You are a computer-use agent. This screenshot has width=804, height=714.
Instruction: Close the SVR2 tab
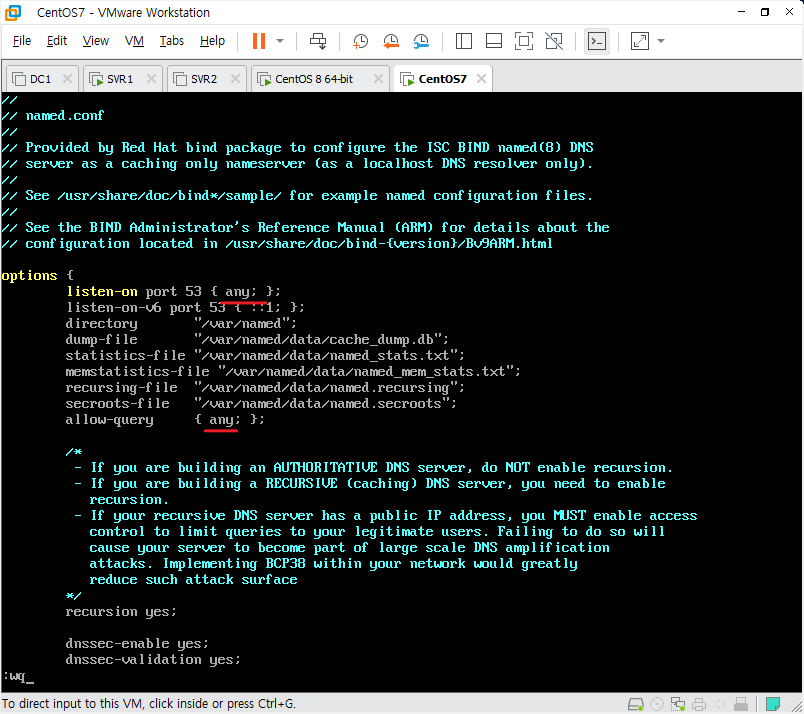point(235,78)
